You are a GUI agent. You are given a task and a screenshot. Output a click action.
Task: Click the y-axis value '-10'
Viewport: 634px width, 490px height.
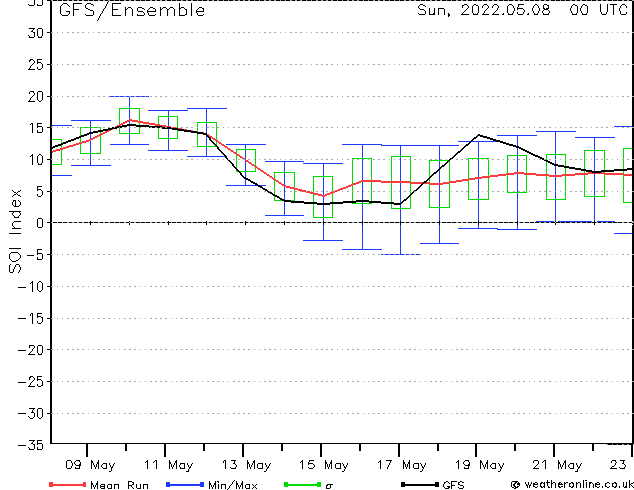pos(31,287)
